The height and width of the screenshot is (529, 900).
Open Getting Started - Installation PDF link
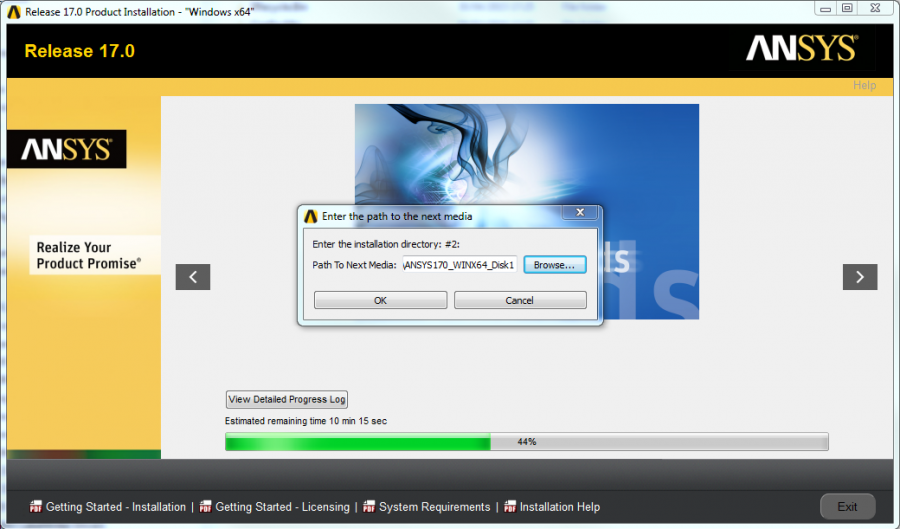click(x=115, y=507)
